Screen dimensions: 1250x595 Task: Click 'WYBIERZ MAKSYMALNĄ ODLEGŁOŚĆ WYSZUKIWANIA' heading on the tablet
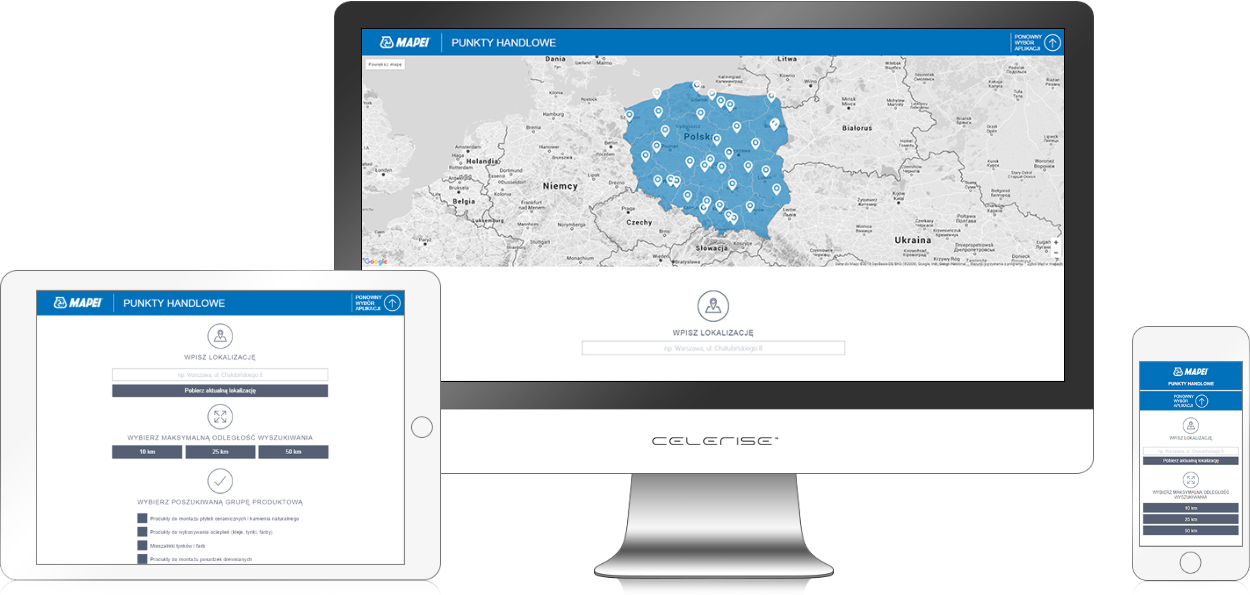point(220,437)
